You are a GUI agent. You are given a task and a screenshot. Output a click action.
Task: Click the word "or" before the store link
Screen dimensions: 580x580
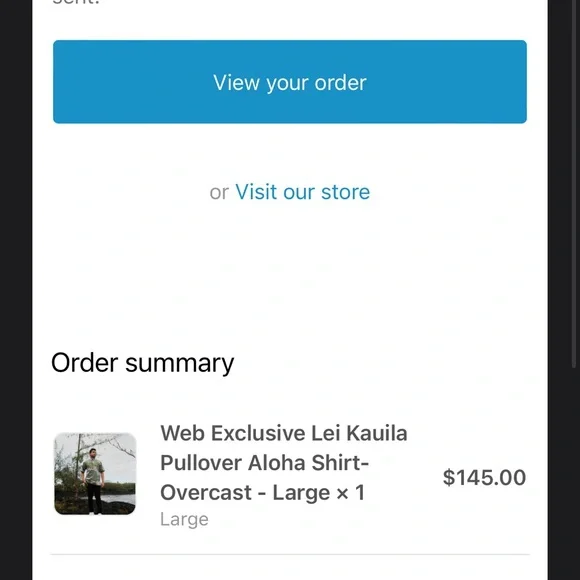[219, 193]
